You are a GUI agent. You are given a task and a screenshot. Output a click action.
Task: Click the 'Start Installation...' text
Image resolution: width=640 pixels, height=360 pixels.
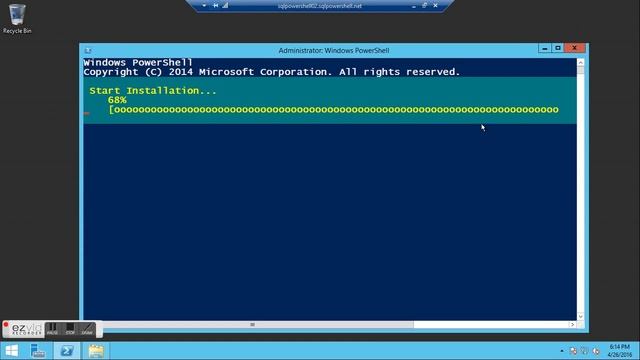(x=153, y=91)
